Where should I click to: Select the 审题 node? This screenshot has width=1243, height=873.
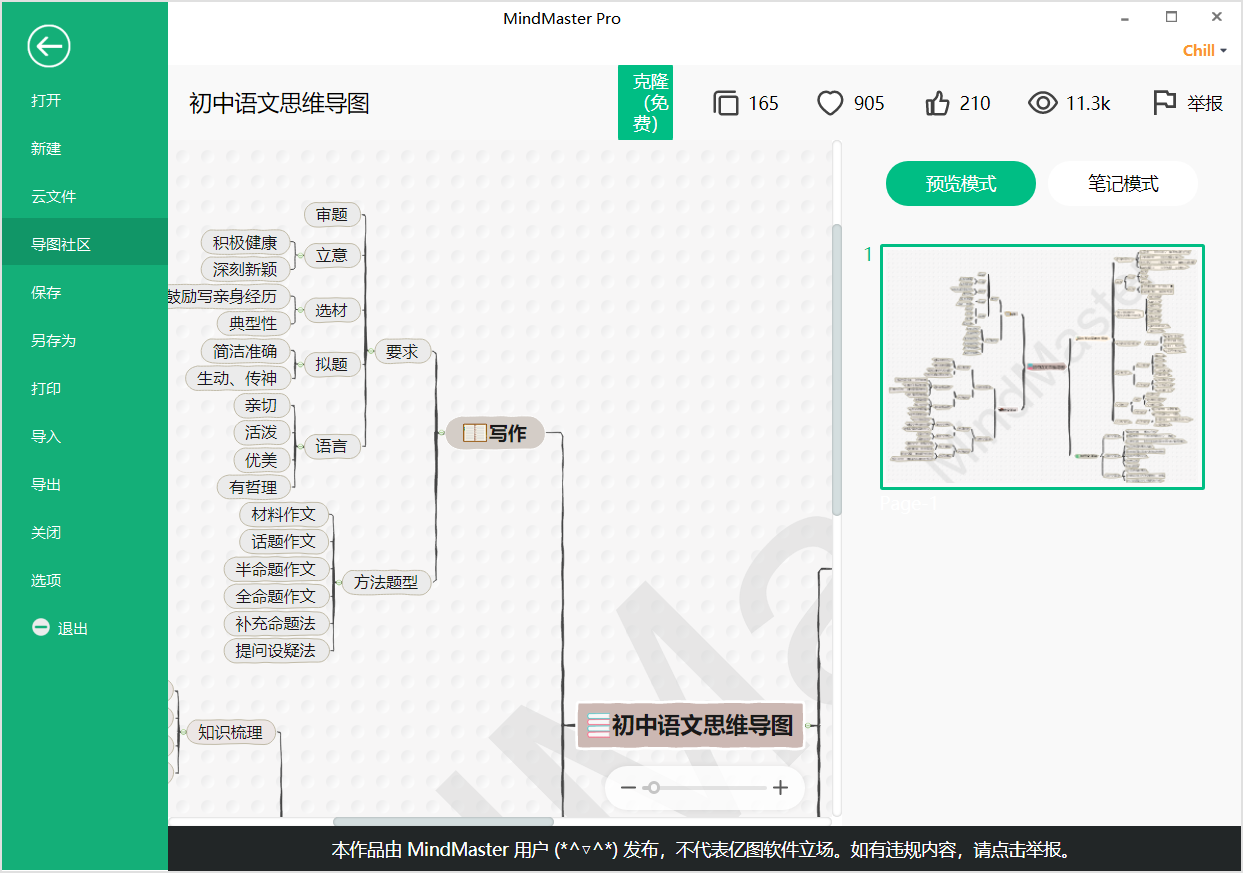[332, 214]
